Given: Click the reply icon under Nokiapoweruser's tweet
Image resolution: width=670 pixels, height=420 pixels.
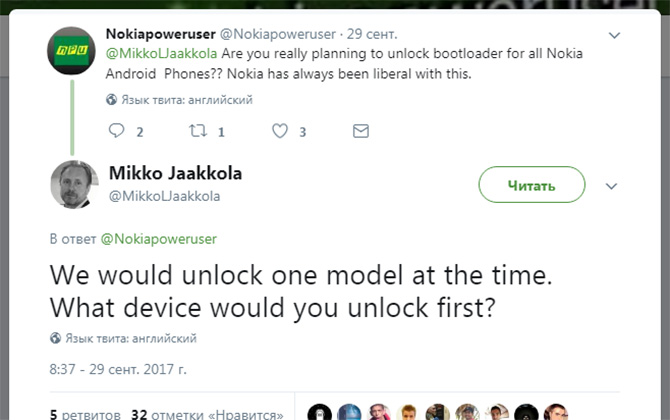Looking at the screenshot, I should [117, 131].
